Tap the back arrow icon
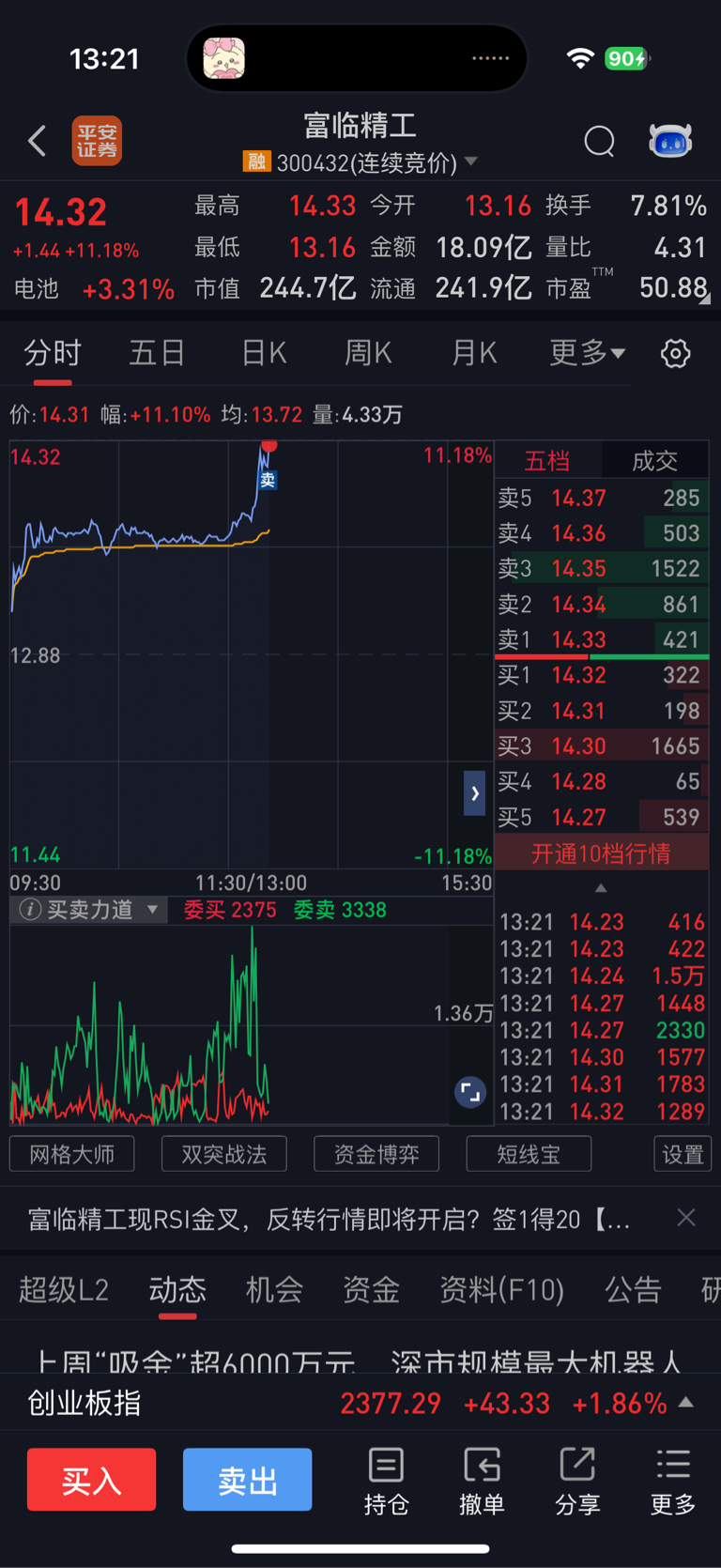The height and width of the screenshot is (1568, 721). click(37, 142)
